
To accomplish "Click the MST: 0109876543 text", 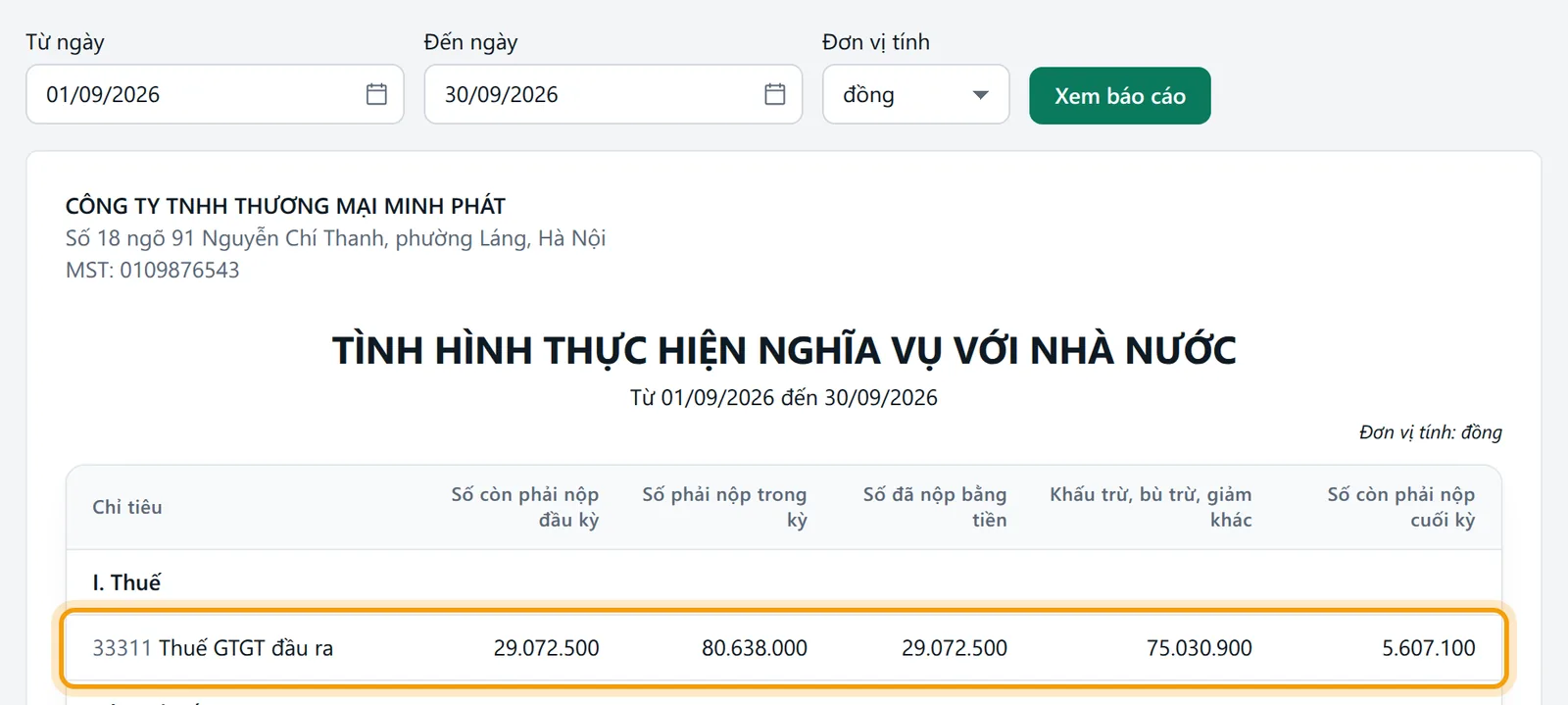I will pyautogui.click(x=152, y=270).
